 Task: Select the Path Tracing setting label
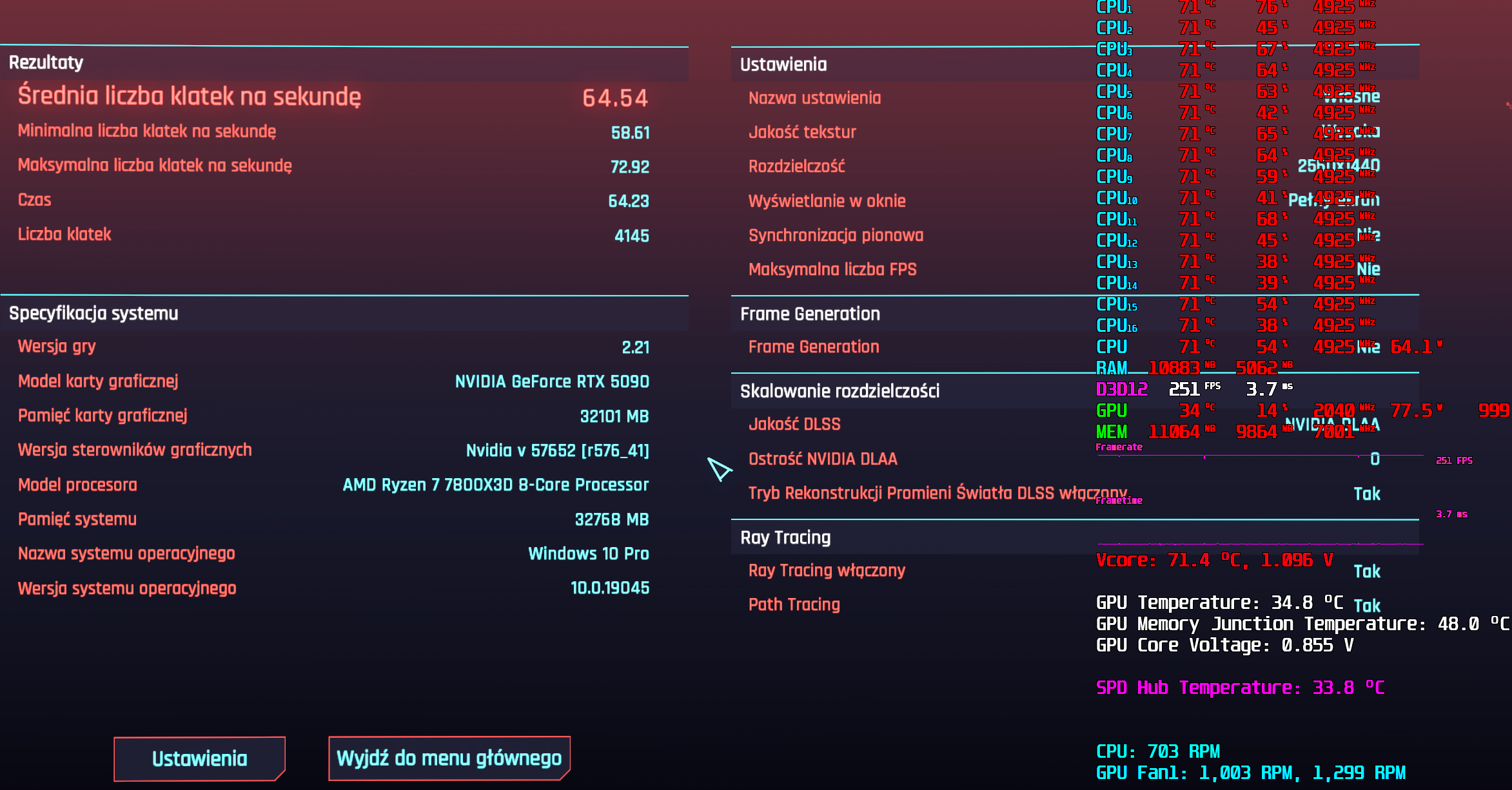[794, 604]
